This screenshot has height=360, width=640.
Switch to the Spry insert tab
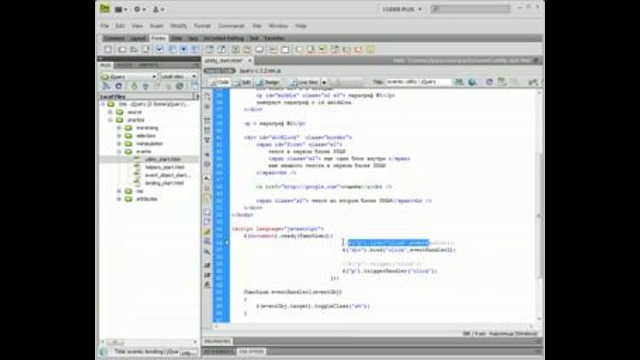coord(193,38)
